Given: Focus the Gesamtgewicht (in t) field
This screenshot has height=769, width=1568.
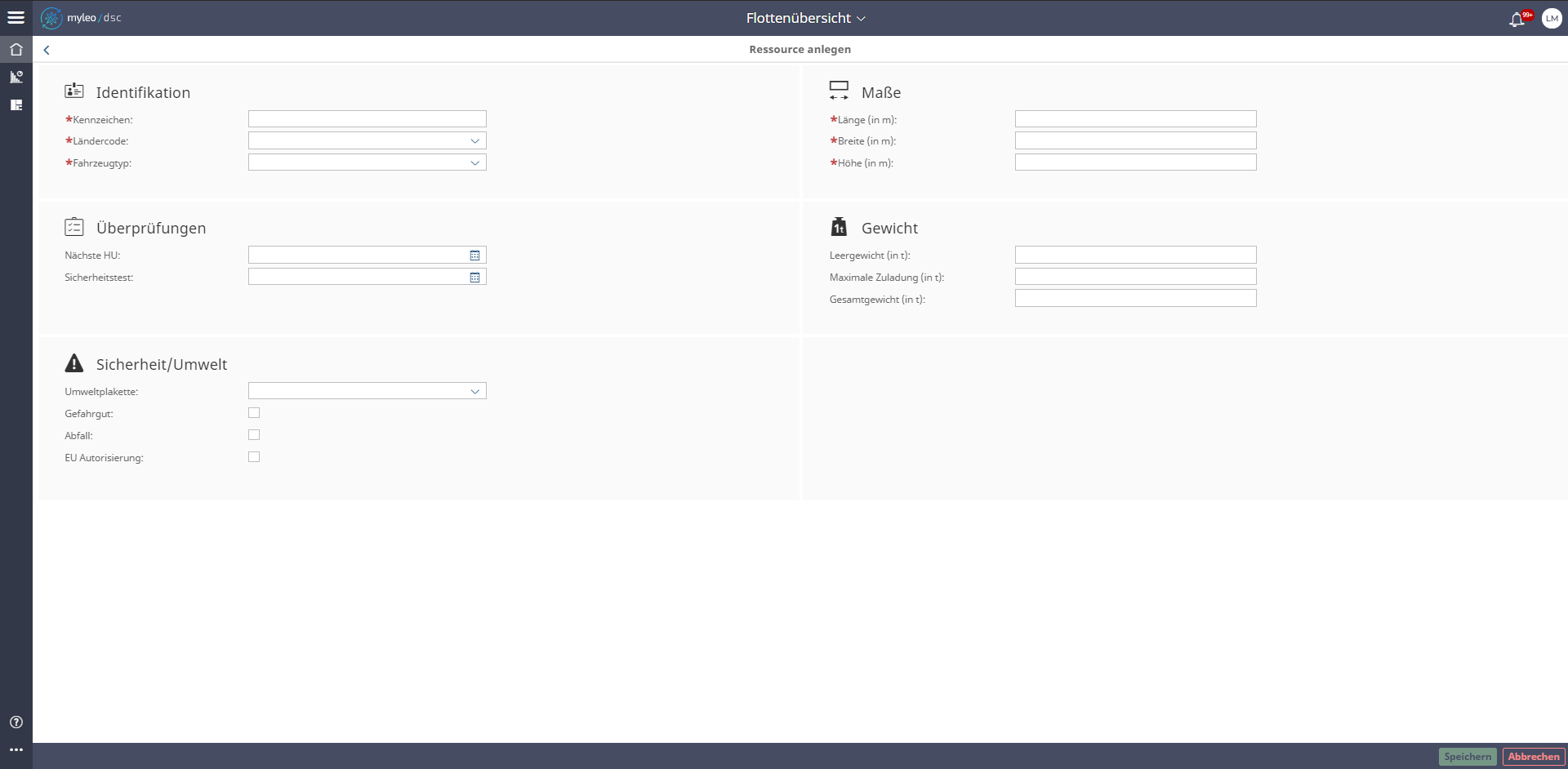Looking at the screenshot, I should 1135,299.
